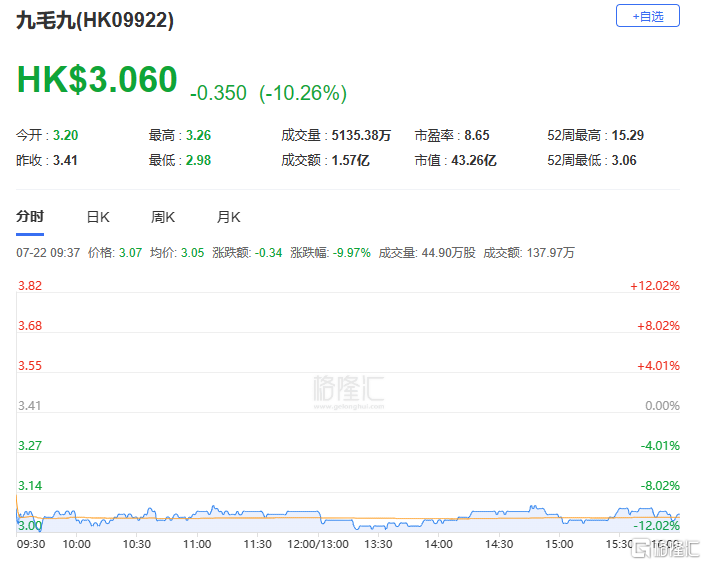
Task: Click the 3.27 y-axis price label
Action: coord(30,446)
